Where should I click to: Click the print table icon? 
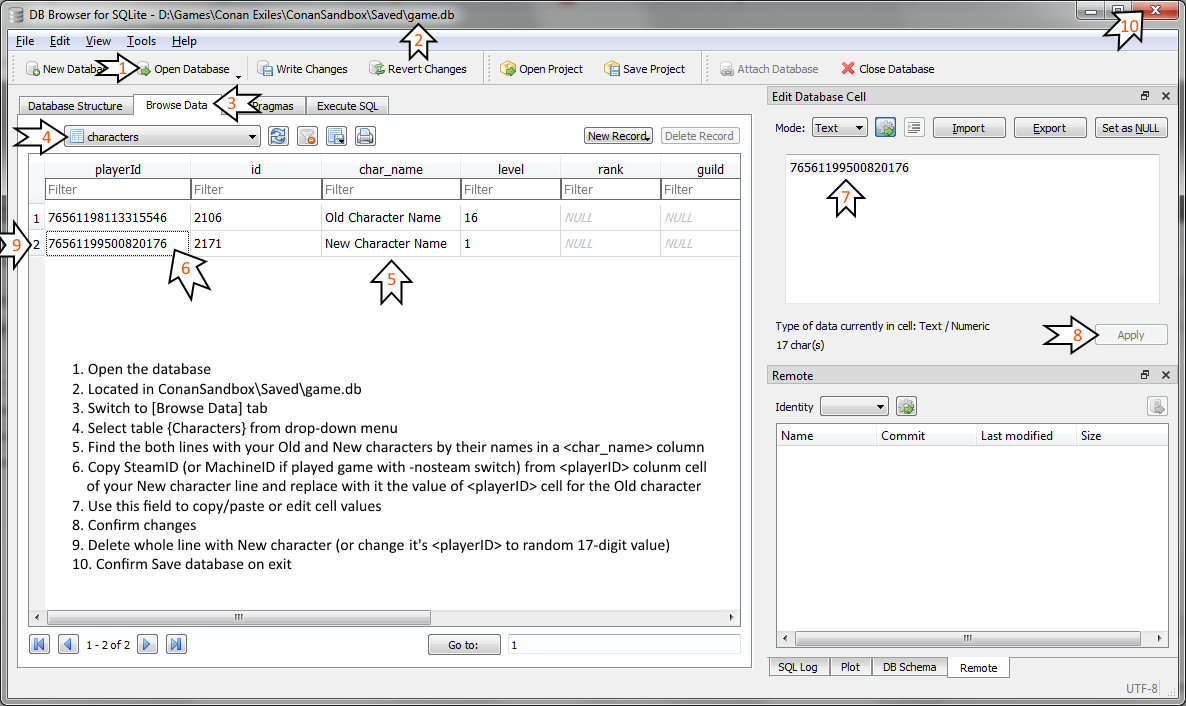(x=365, y=136)
